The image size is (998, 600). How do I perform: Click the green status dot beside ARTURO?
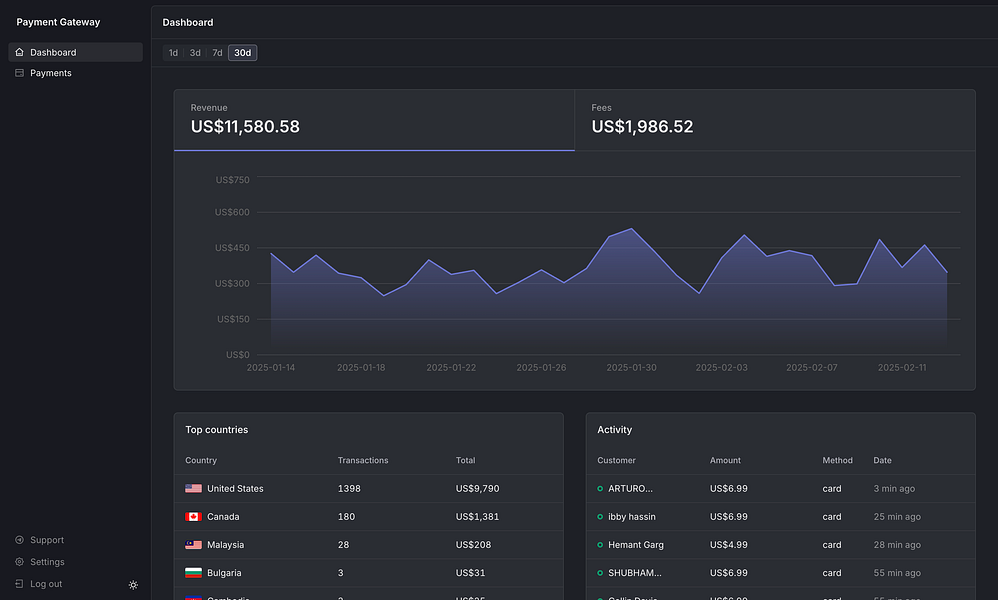(600, 488)
